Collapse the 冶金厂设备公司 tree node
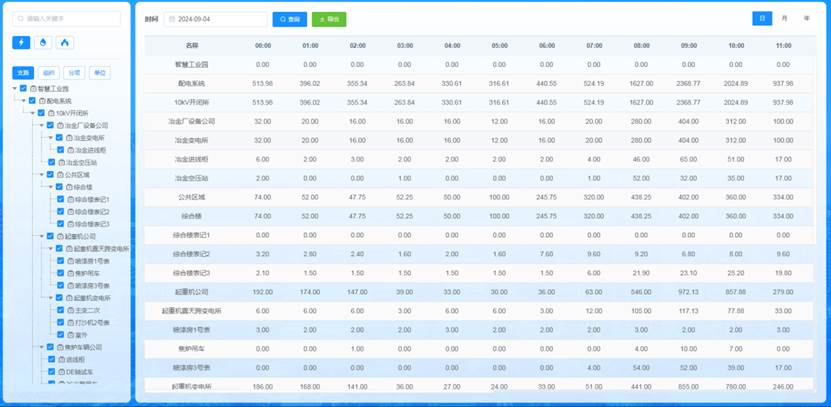This screenshot has height=407, width=831. 40,125
